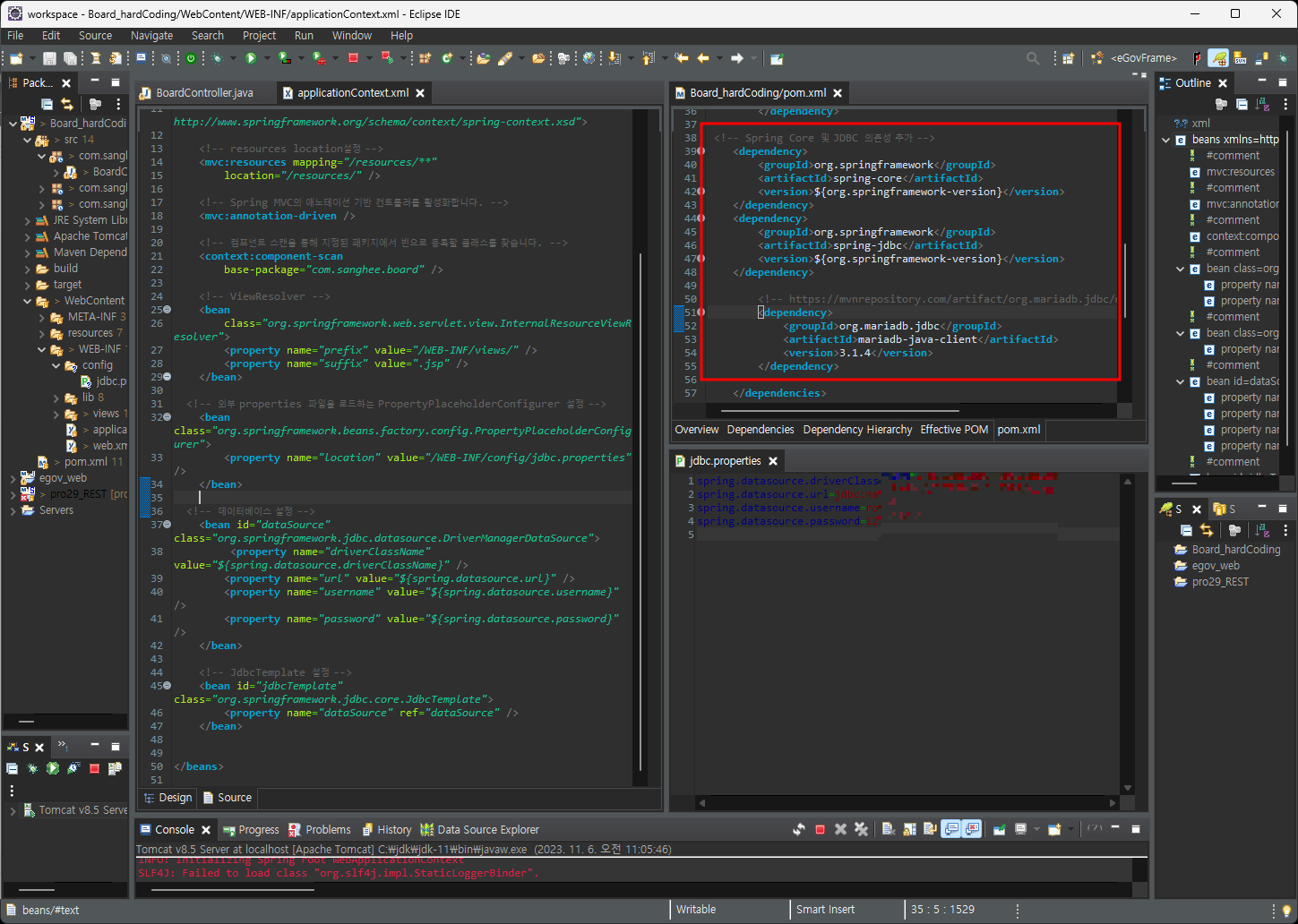Click the Back navigation arrow in the toolbar

(x=702, y=58)
